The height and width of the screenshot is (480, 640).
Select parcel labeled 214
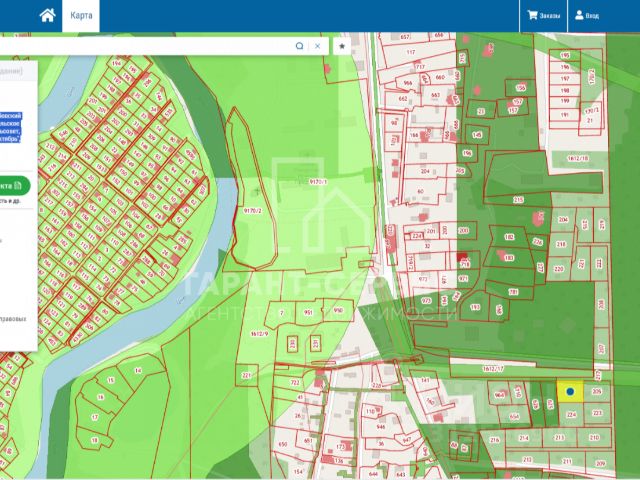click(524, 438)
